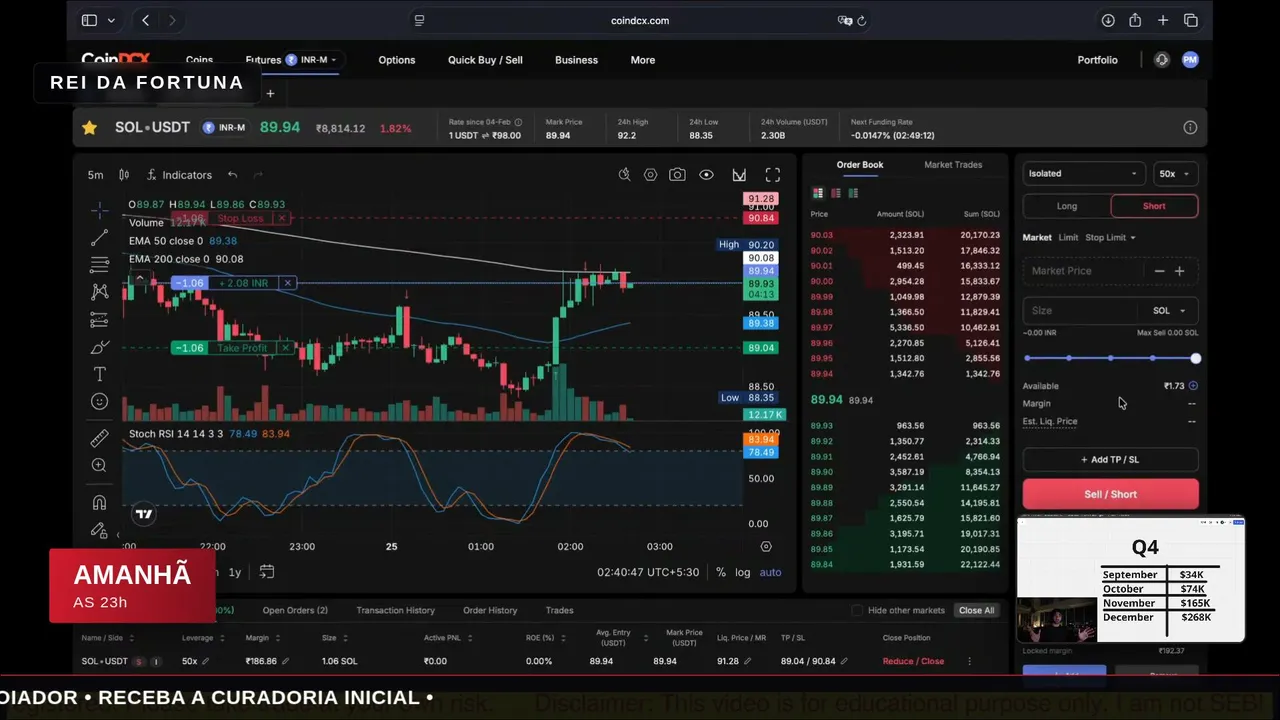1280x720 pixels.
Task: Open the Transaction History tab
Action: tap(395, 610)
